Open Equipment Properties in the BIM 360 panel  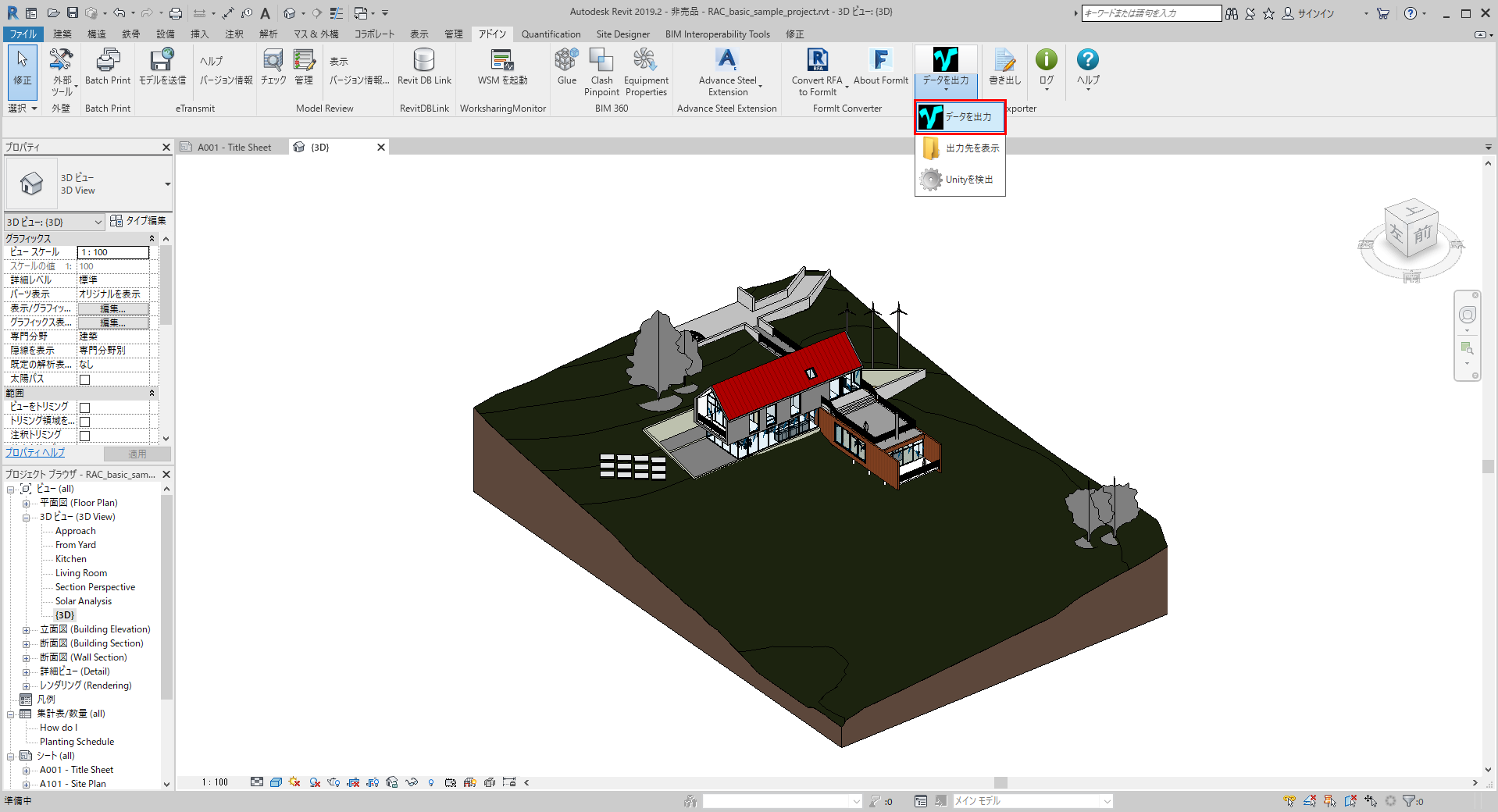[645, 69]
